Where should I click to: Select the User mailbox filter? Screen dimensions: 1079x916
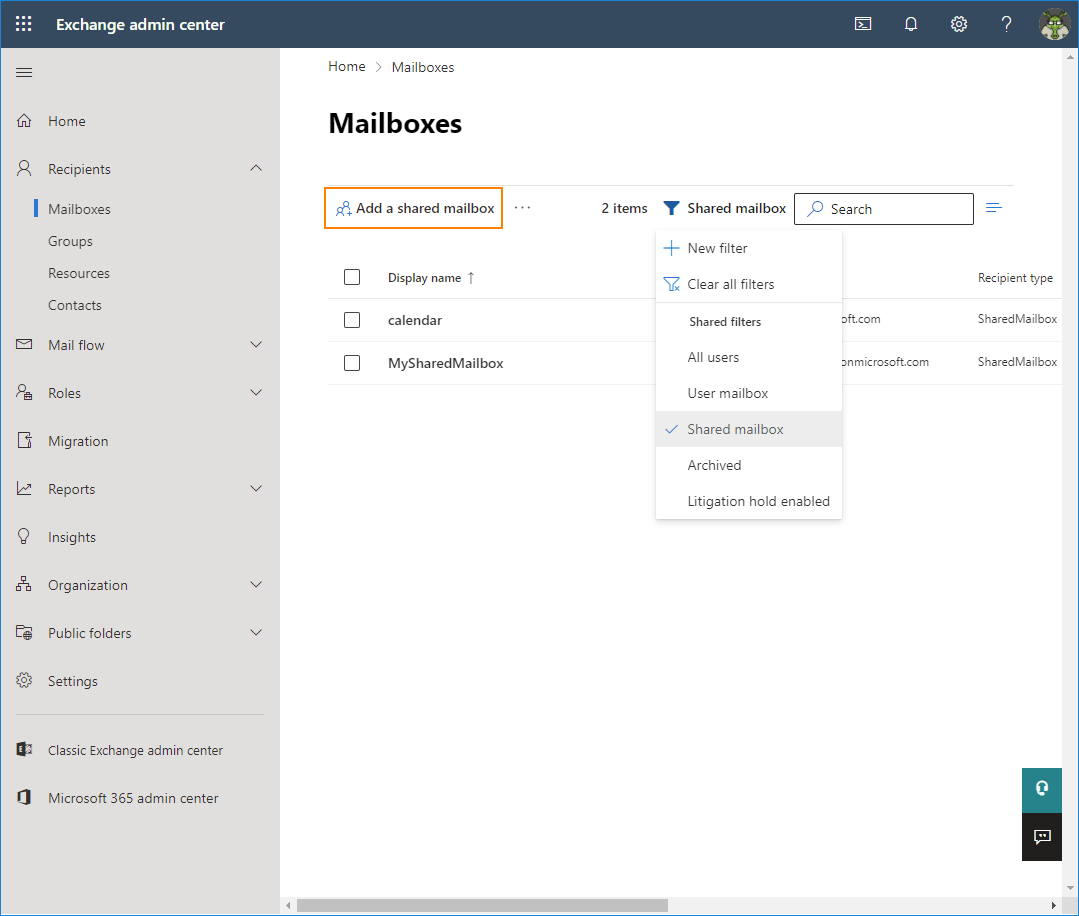[749, 393]
